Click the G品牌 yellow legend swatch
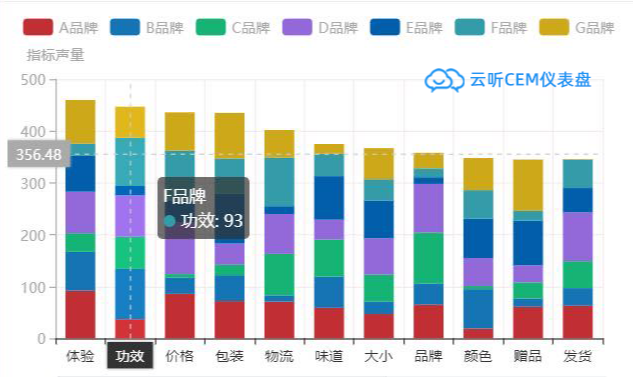 pyautogui.click(x=554, y=27)
